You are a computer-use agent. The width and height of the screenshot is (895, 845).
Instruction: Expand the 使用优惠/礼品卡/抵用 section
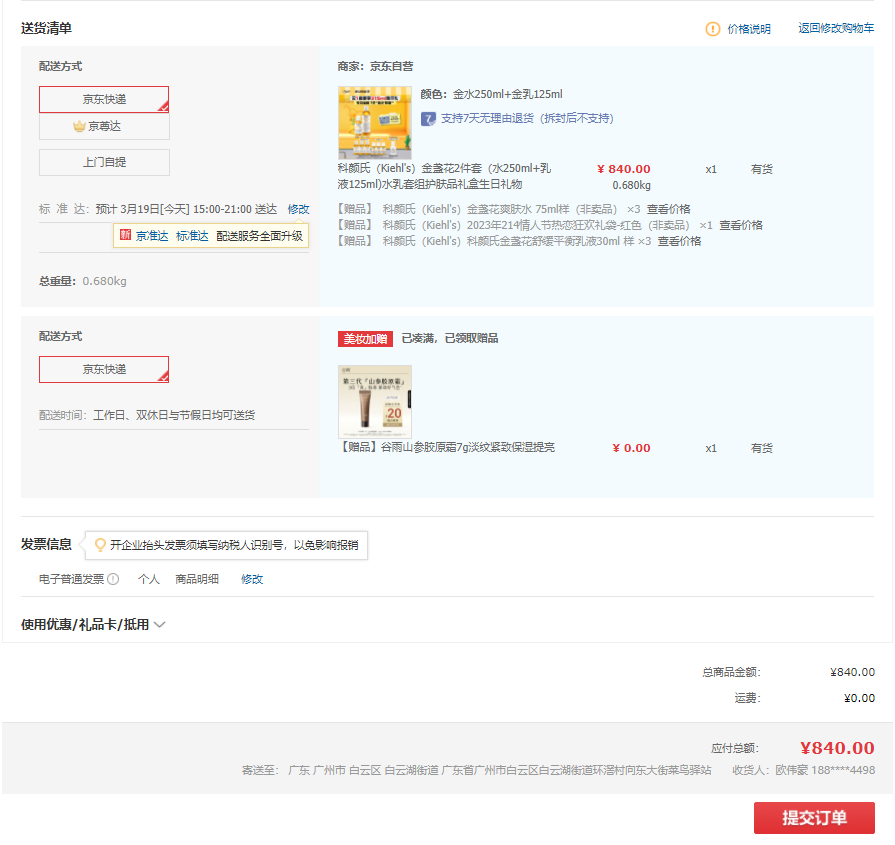(x=93, y=625)
